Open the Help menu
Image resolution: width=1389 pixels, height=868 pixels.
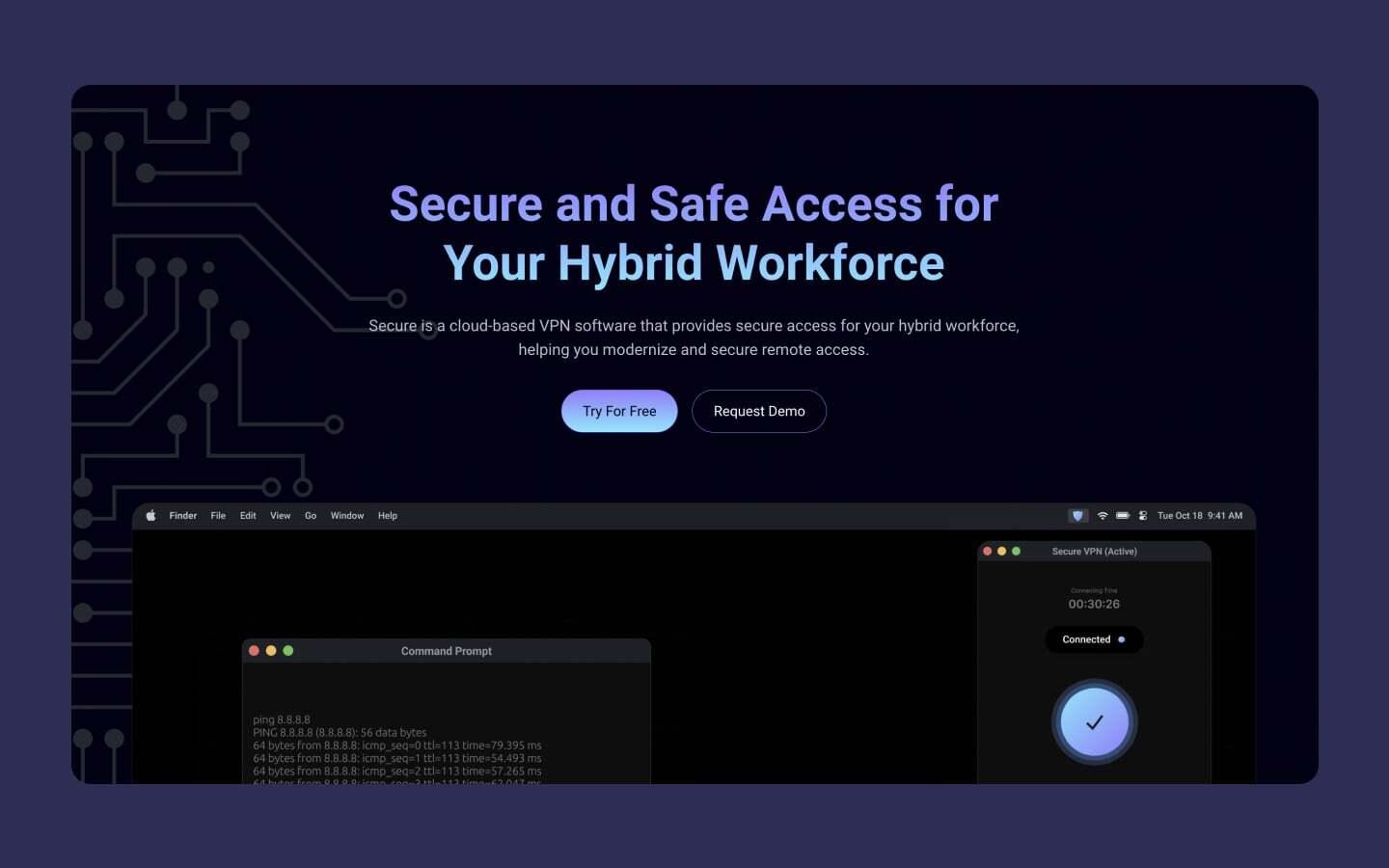pyautogui.click(x=388, y=515)
